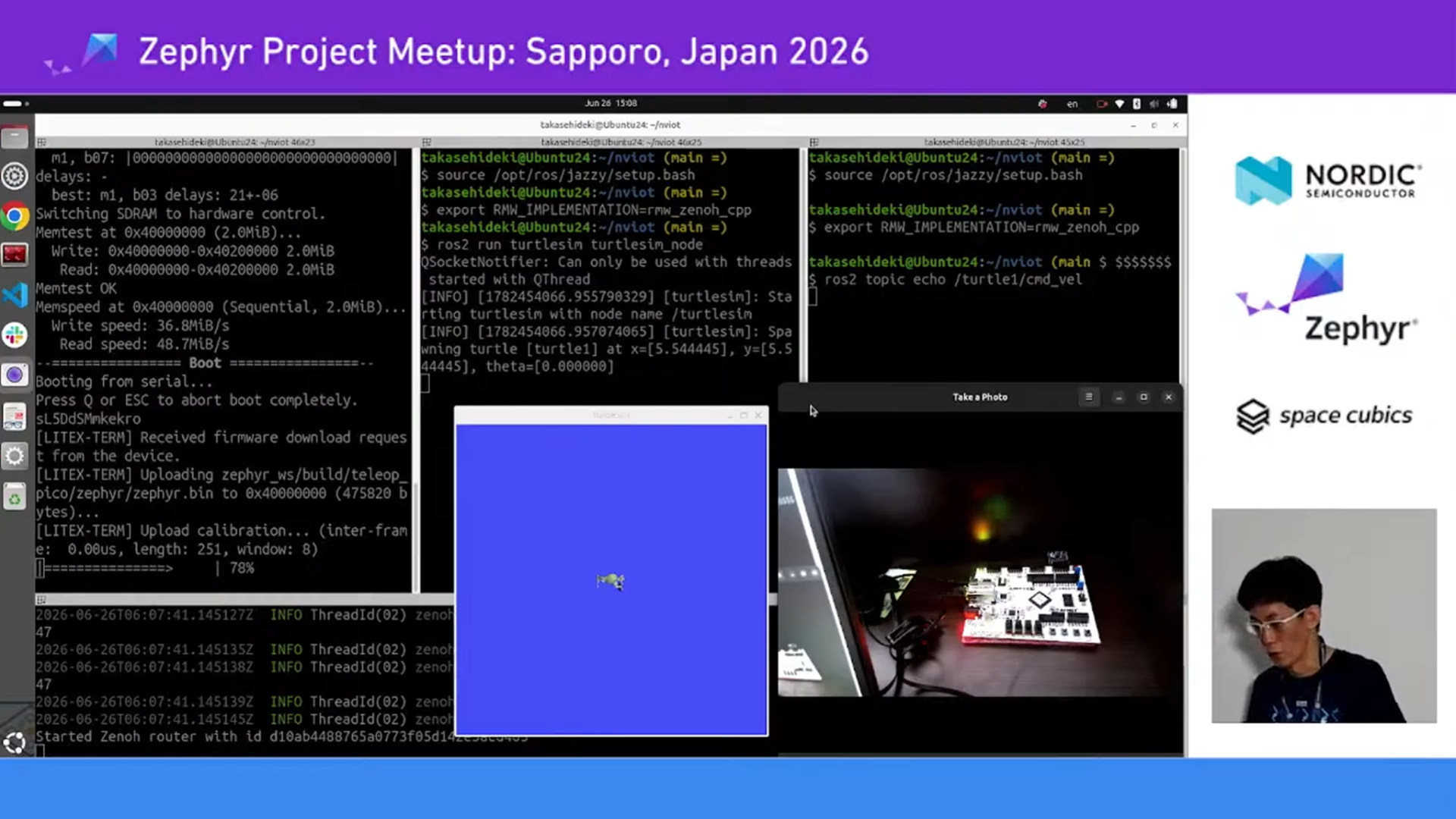Click the 'Started Zenoh router with id' line
1456x819 pixels.
[x=281, y=736]
